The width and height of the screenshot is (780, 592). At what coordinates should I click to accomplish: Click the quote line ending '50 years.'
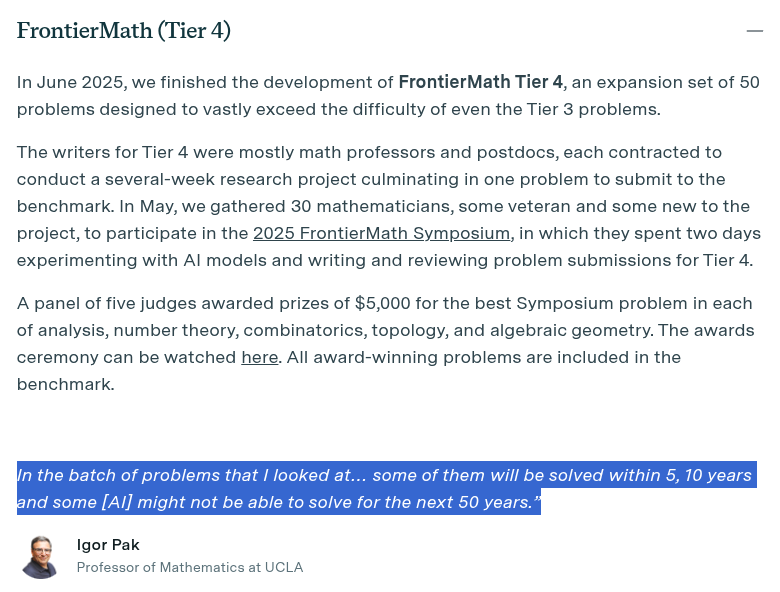click(279, 502)
